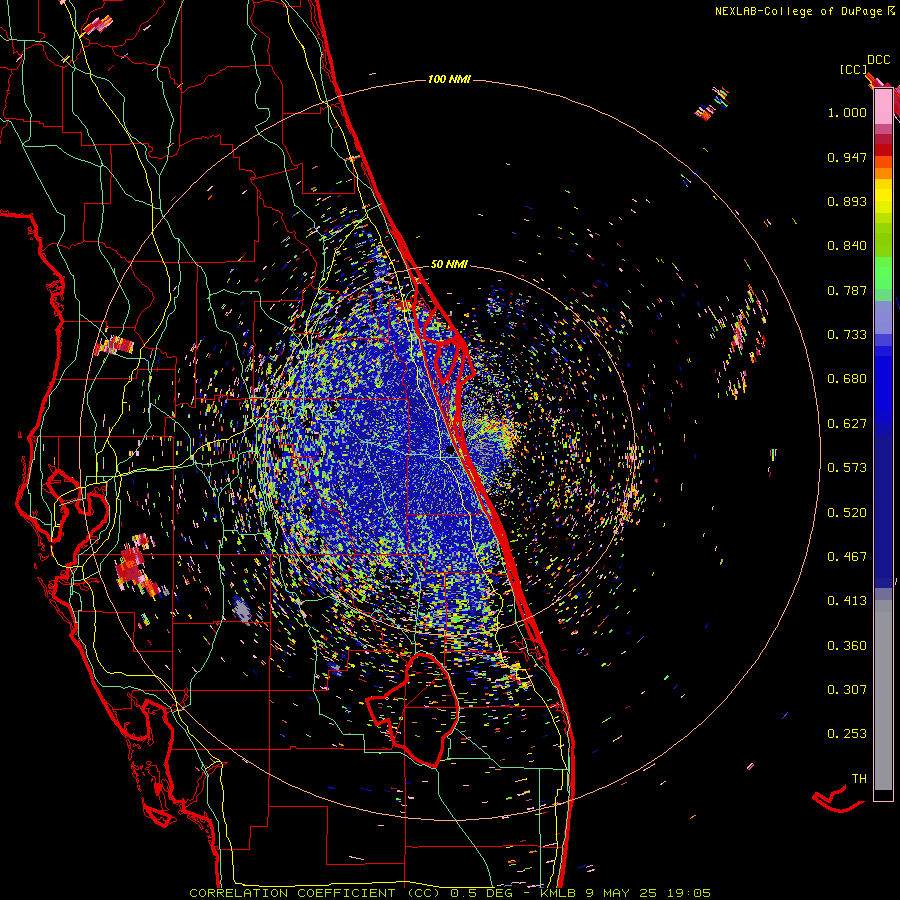Select the 0.840 scale value
The width and height of the screenshot is (900, 900).
click(847, 246)
